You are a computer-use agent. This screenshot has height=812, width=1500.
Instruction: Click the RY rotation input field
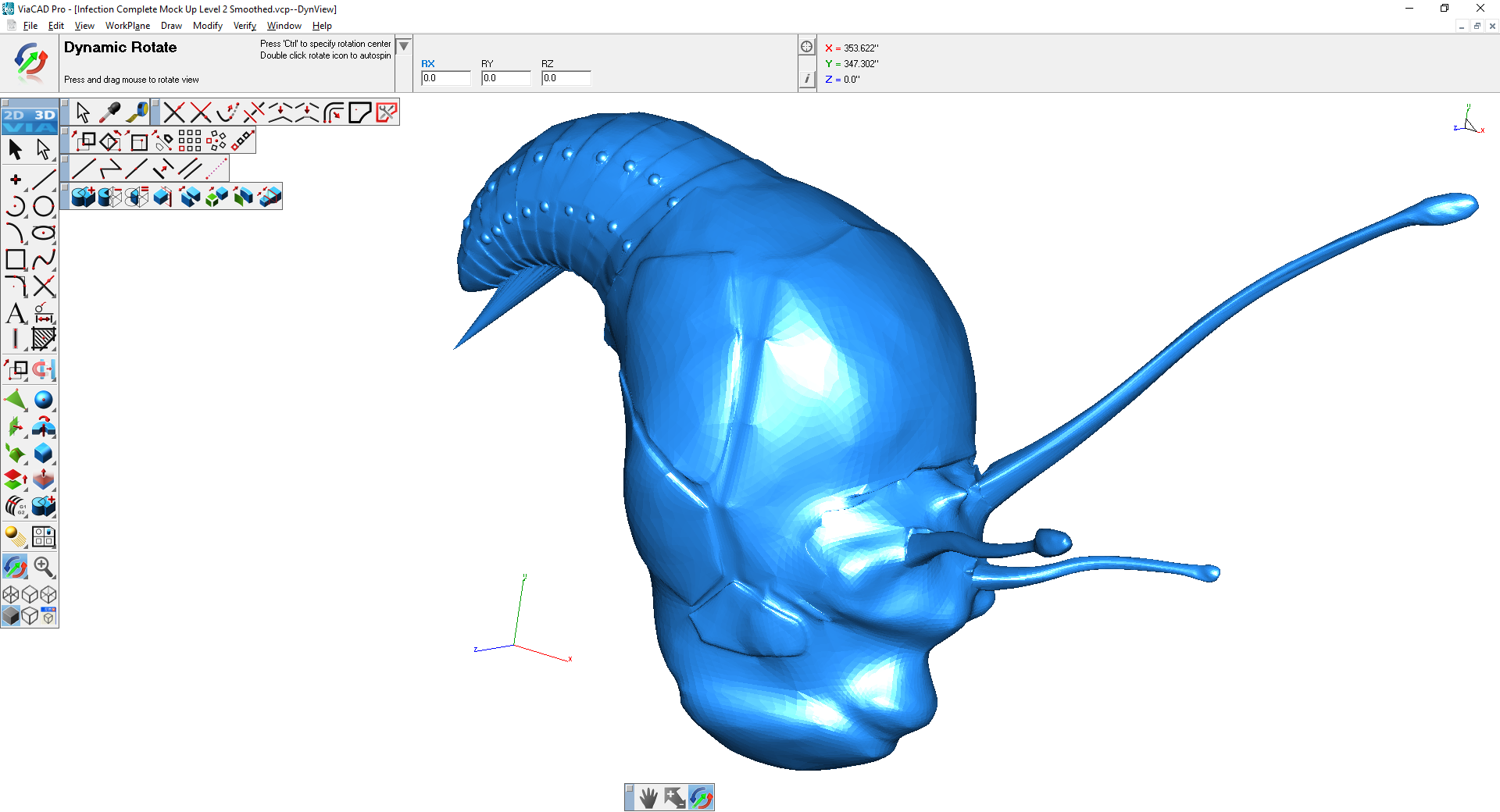(x=506, y=78)
